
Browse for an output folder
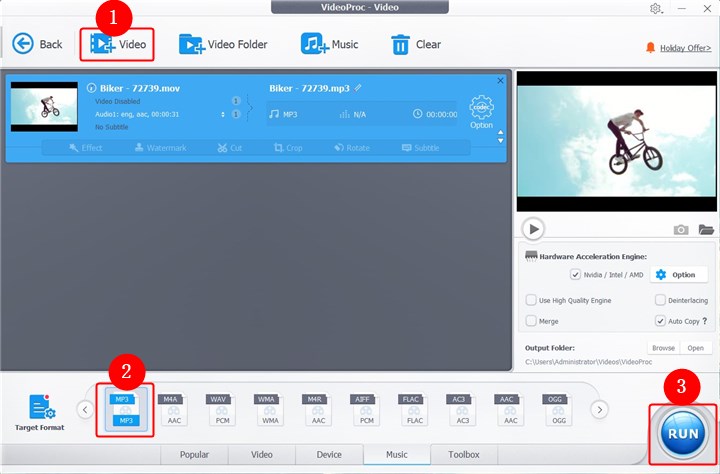tap(664, 348)
